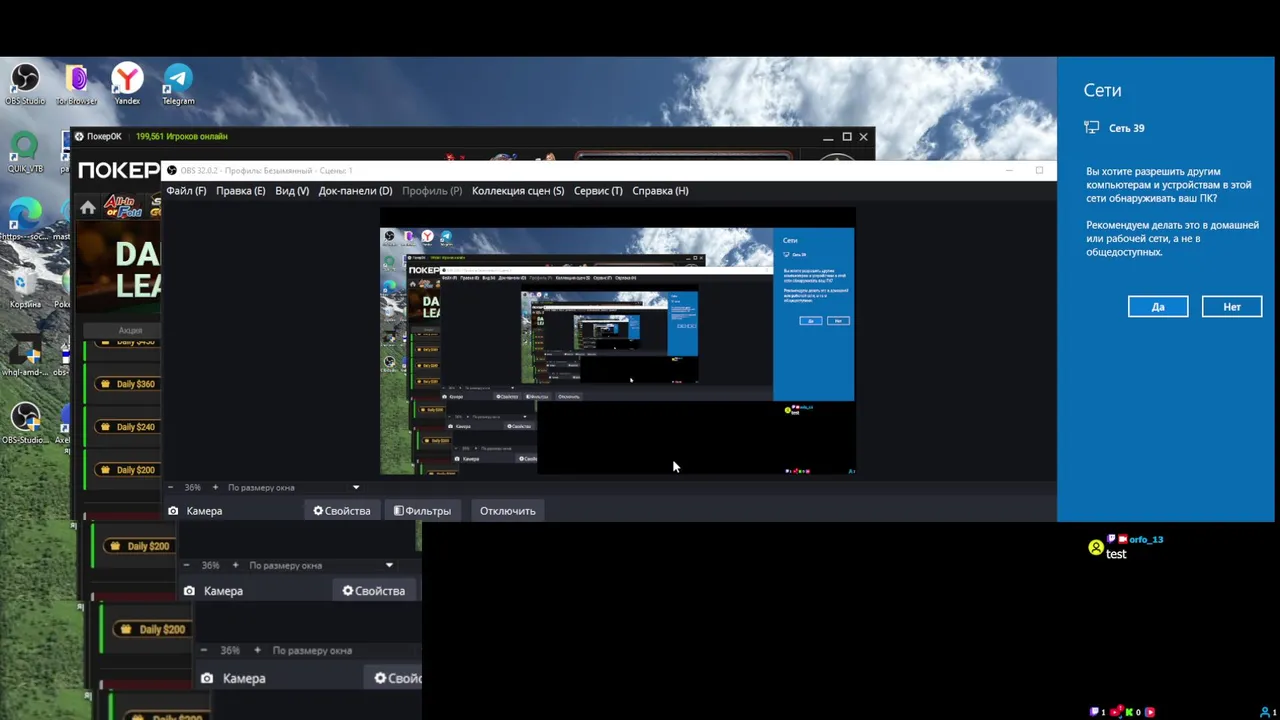1280x720 pixels.
Task: Open the Вид (V) menu in OBS
Action: tap(292, 191)
